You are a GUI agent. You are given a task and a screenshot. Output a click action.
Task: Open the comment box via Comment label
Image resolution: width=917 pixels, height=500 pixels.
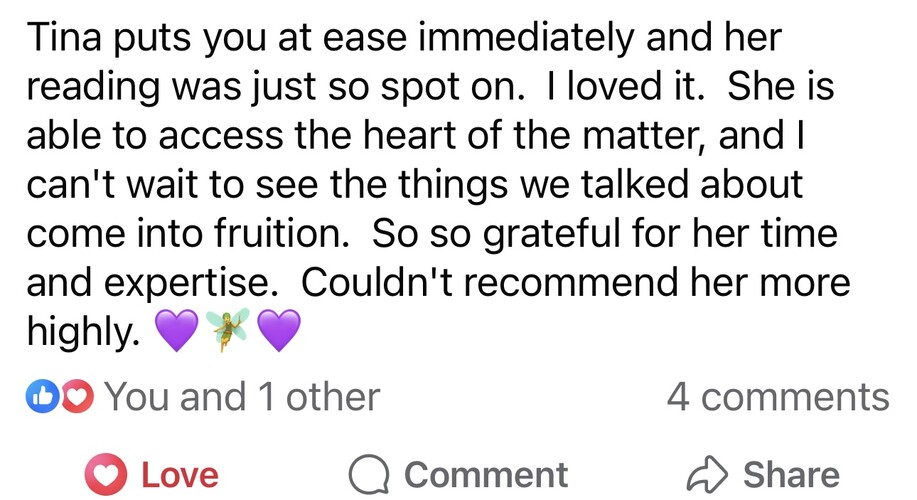click(x=486, y=473)
